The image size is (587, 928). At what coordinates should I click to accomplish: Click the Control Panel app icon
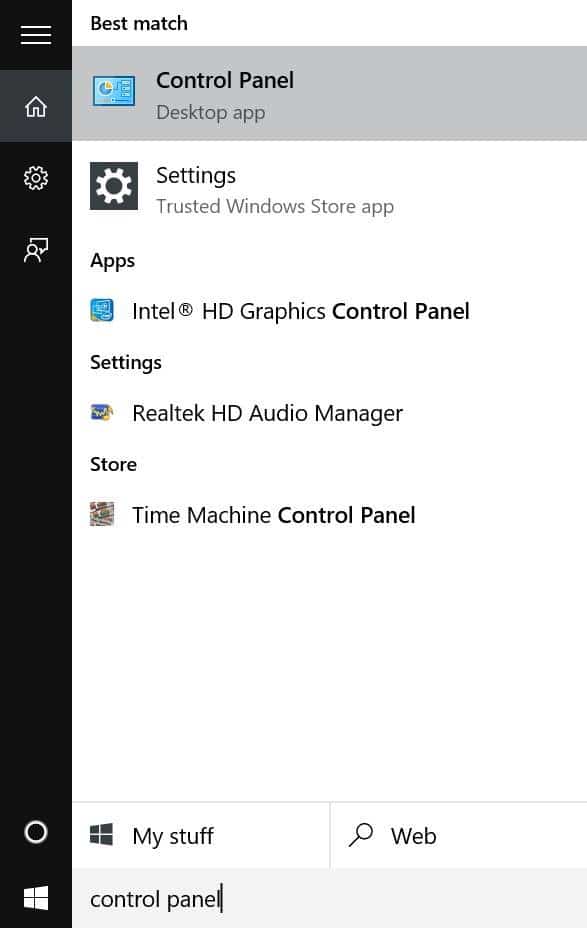point(114,91)
